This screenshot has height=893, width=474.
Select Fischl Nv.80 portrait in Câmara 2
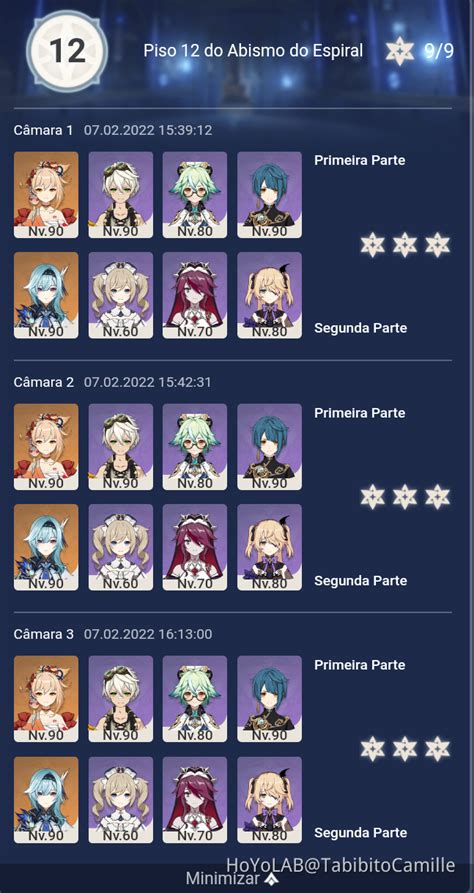point(269,547)
